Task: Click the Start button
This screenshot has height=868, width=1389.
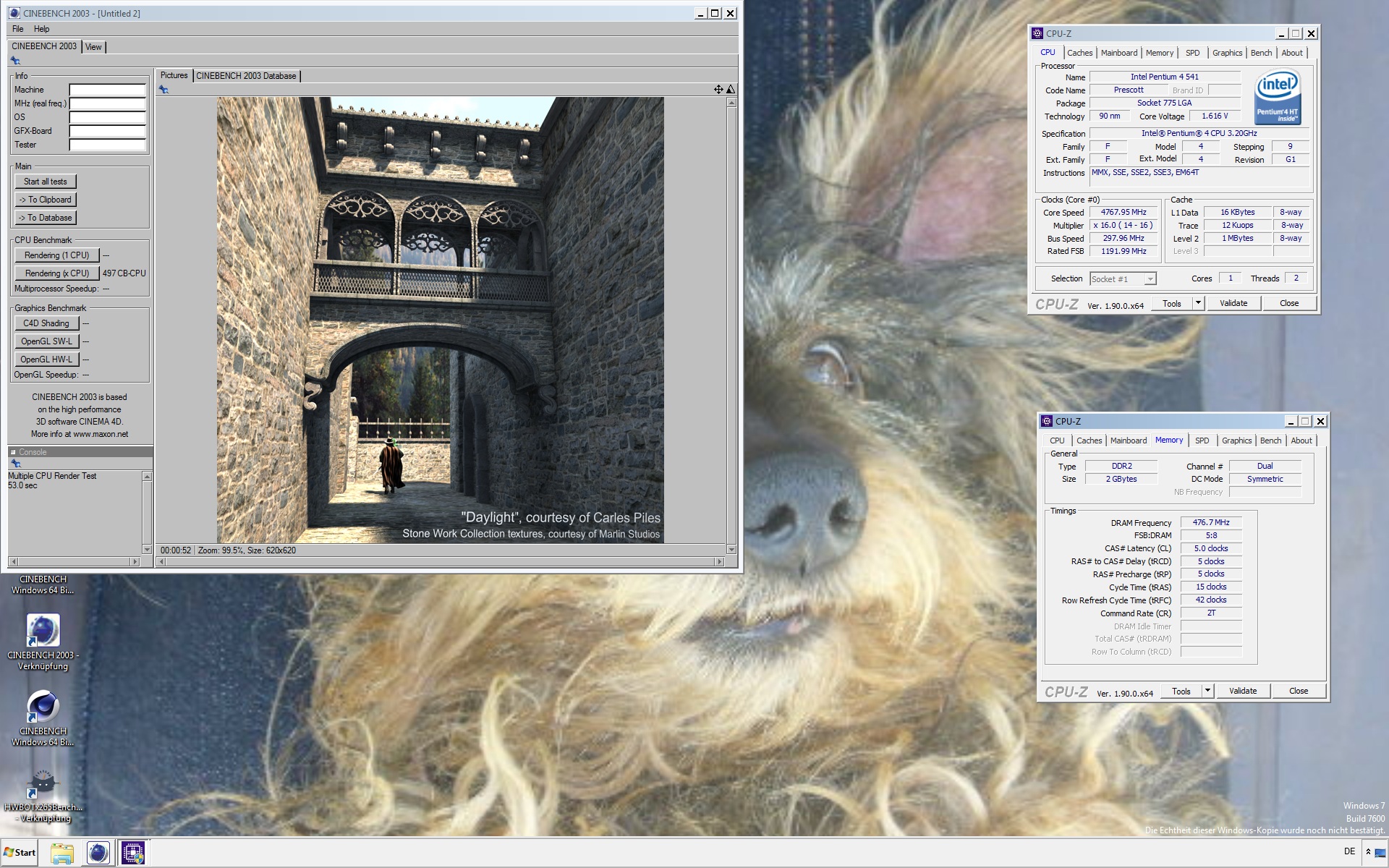Action: tap(20, 853)
